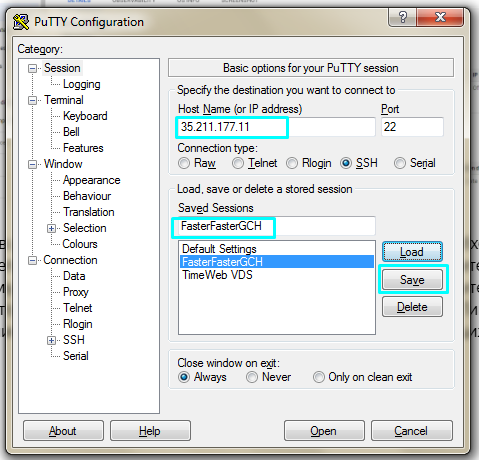
Task: Open the Logging category
Action: (82, 84)
